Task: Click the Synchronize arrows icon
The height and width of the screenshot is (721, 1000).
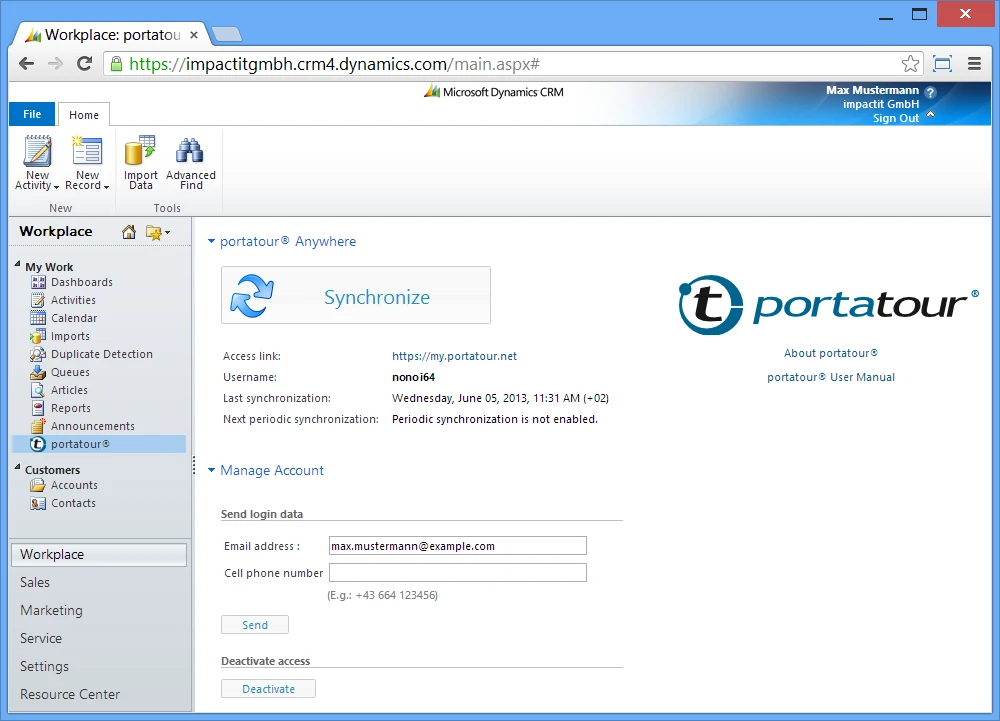Action: pos(252,296)
